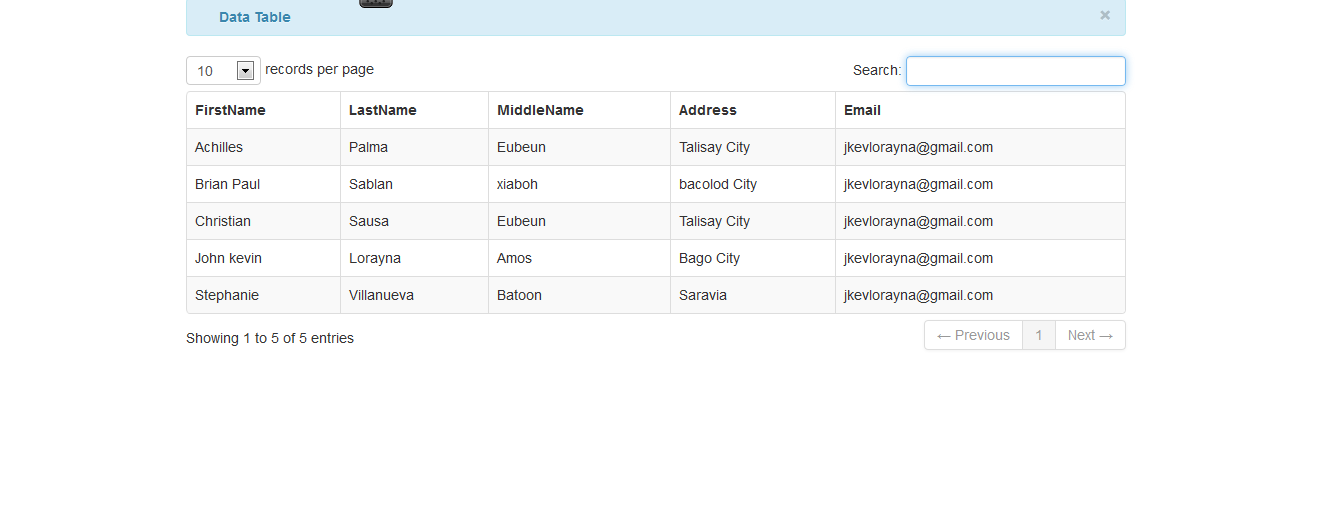The width and height of the screenshot is (1339, 513).
Task: Click the xiaboh middle name cell
Action: (580, 184)
